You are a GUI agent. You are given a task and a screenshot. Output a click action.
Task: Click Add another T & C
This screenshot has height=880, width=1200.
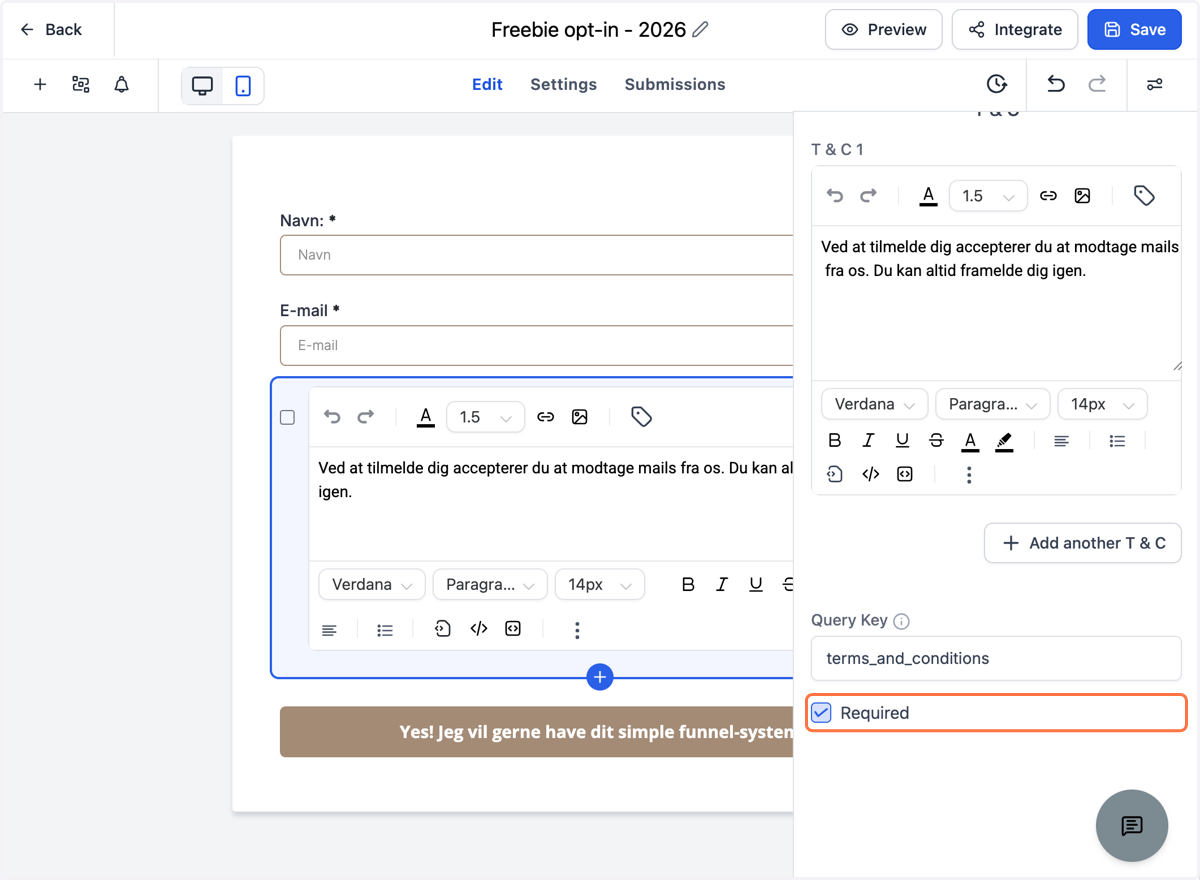tap(1083, 543)
